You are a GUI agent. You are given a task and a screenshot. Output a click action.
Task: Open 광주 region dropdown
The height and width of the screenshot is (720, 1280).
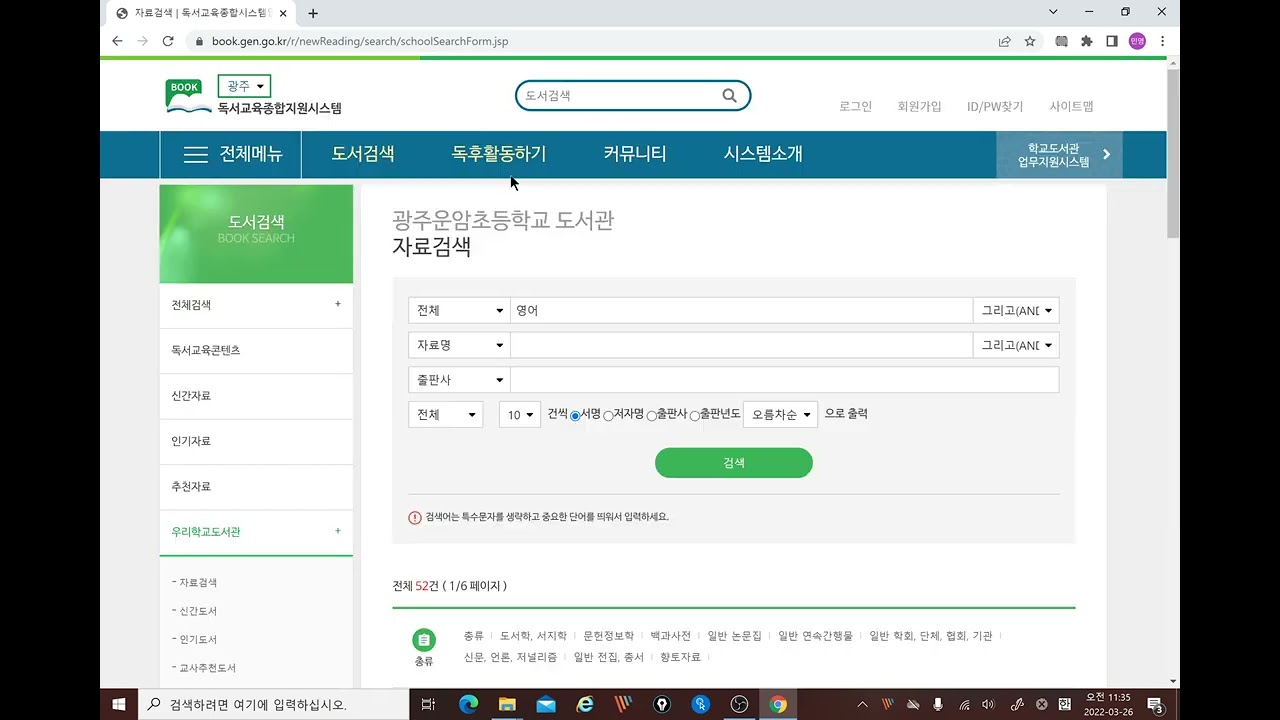pos(245,86)
